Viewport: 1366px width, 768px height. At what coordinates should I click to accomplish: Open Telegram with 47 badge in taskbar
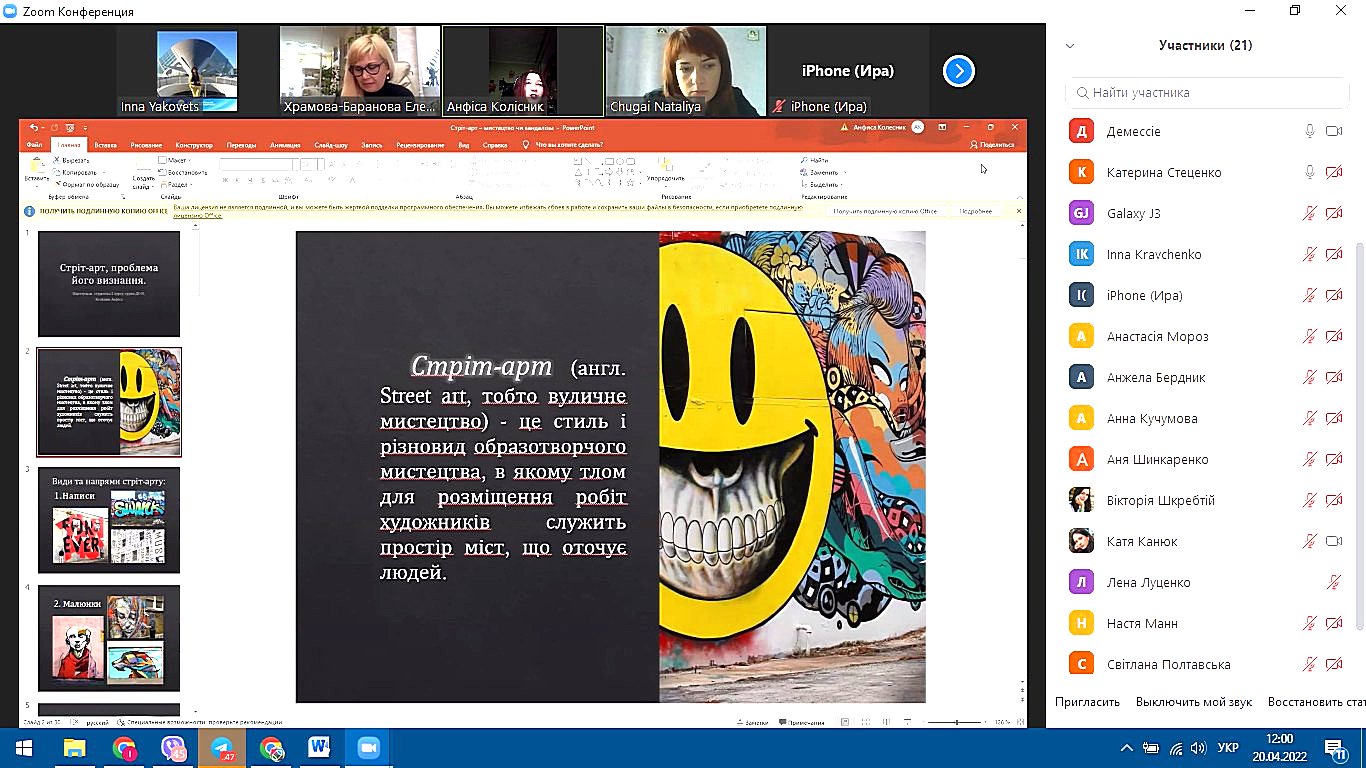[x=222, y=748]
